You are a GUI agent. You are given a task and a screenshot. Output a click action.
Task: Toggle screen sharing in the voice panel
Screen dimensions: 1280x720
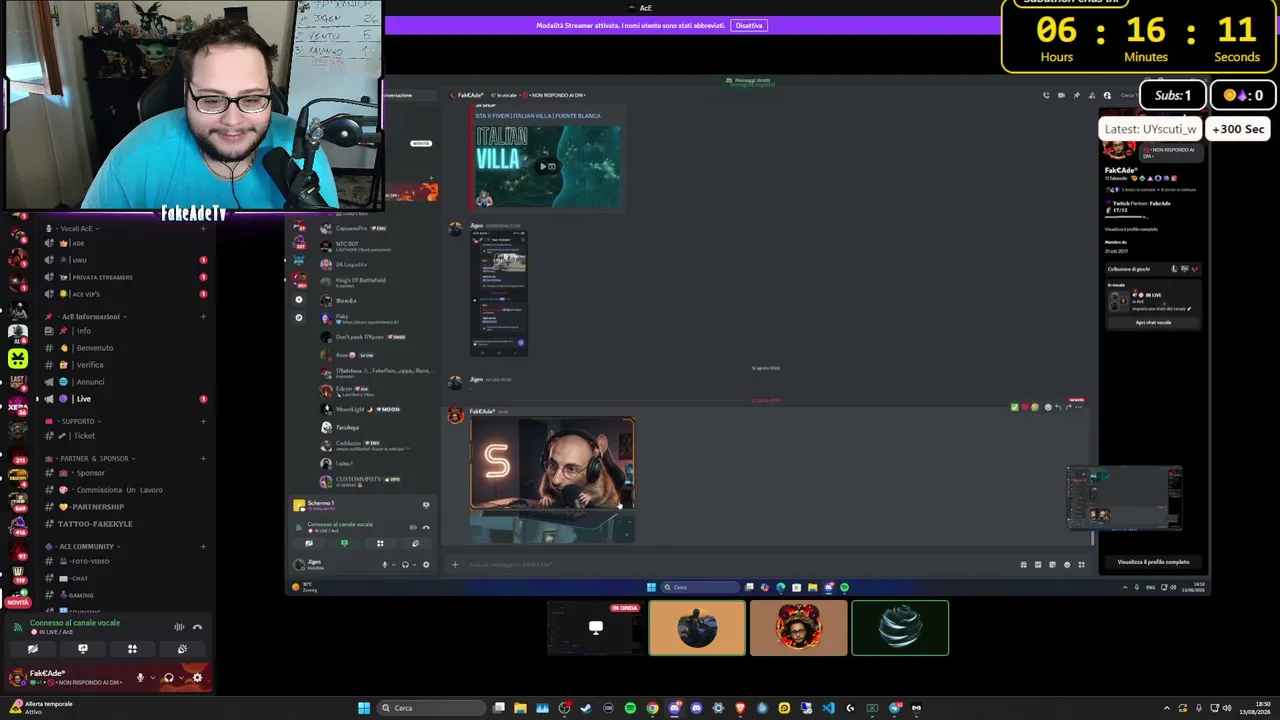coord(83,649)
